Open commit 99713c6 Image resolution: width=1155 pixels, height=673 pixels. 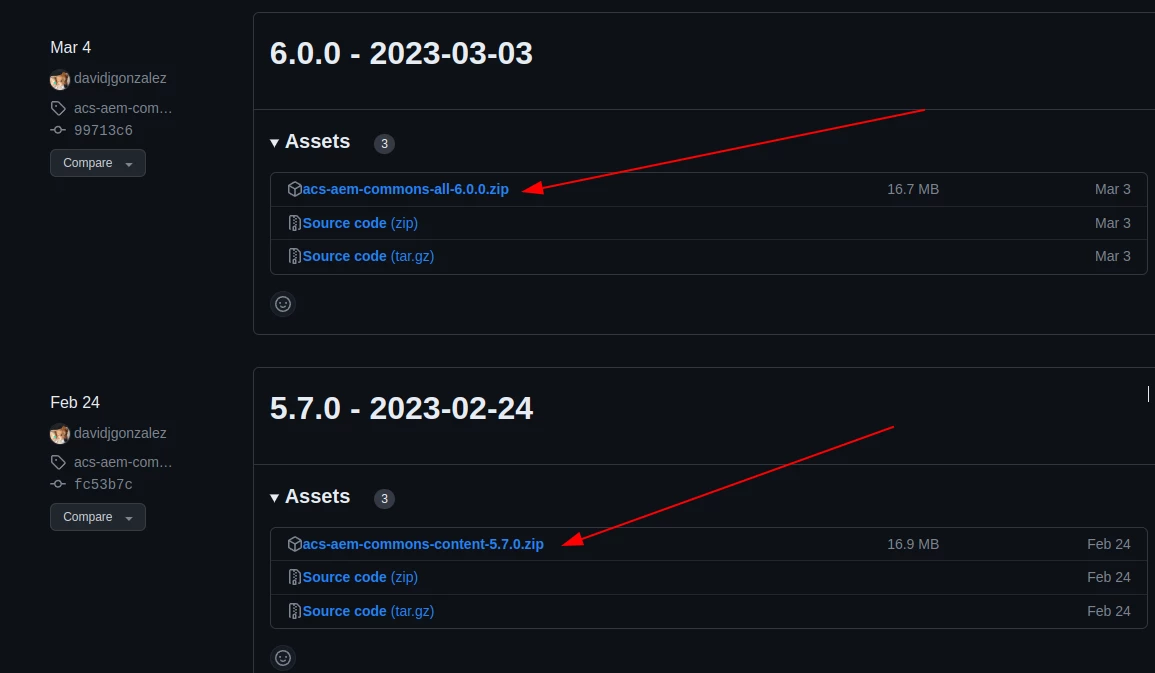pyautogui.click(x=103, y=130)
